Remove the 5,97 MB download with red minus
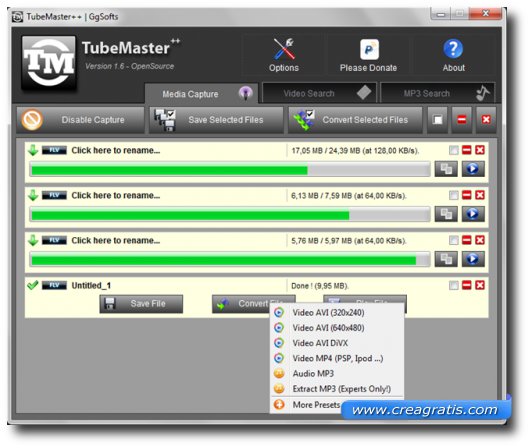 [466, 240]
